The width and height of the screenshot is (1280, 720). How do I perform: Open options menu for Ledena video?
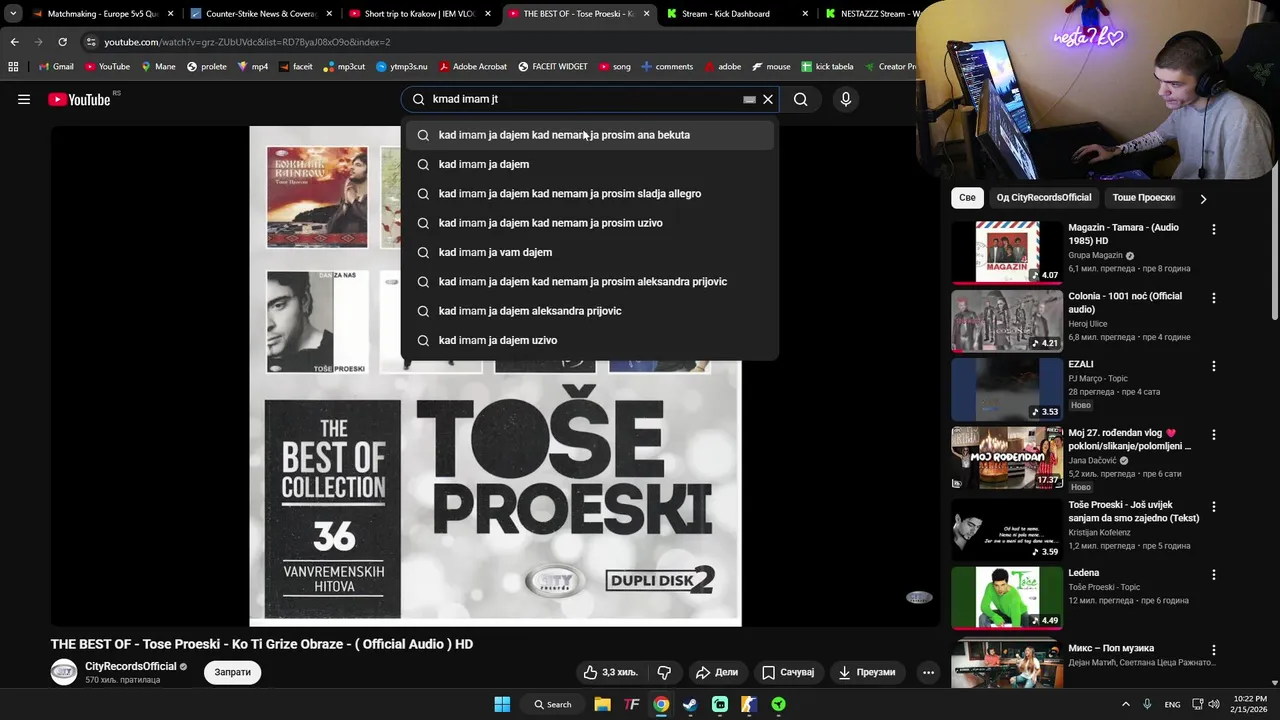(x=1214, y=575)
